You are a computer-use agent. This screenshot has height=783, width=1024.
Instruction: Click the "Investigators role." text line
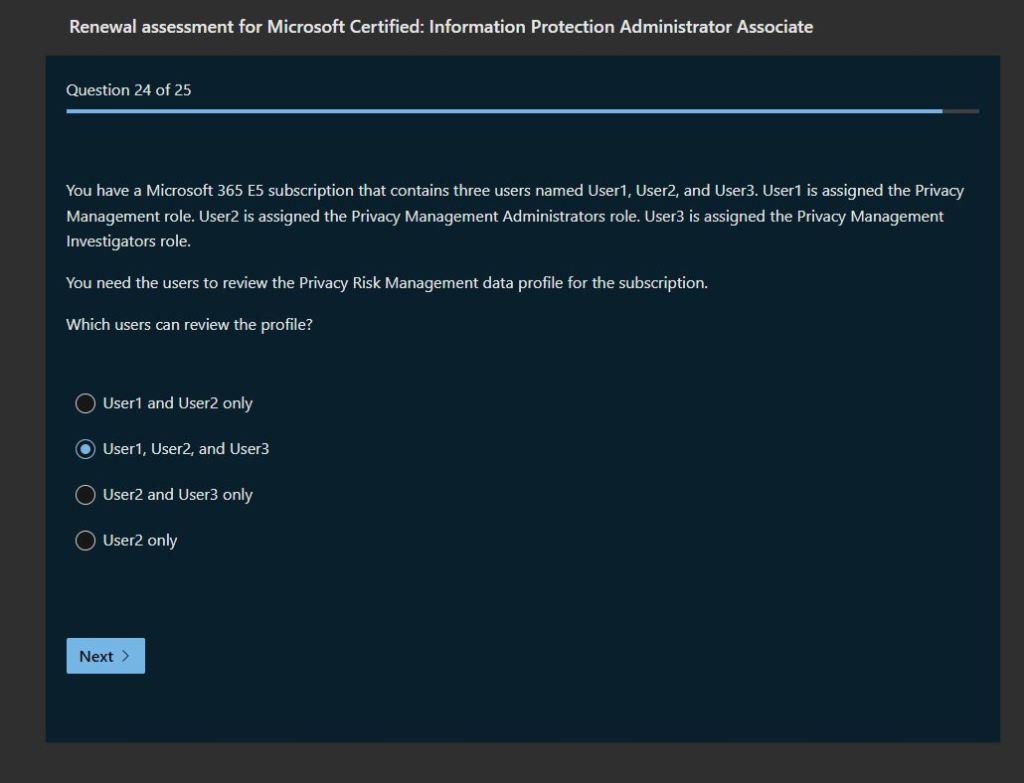(128, 242)
